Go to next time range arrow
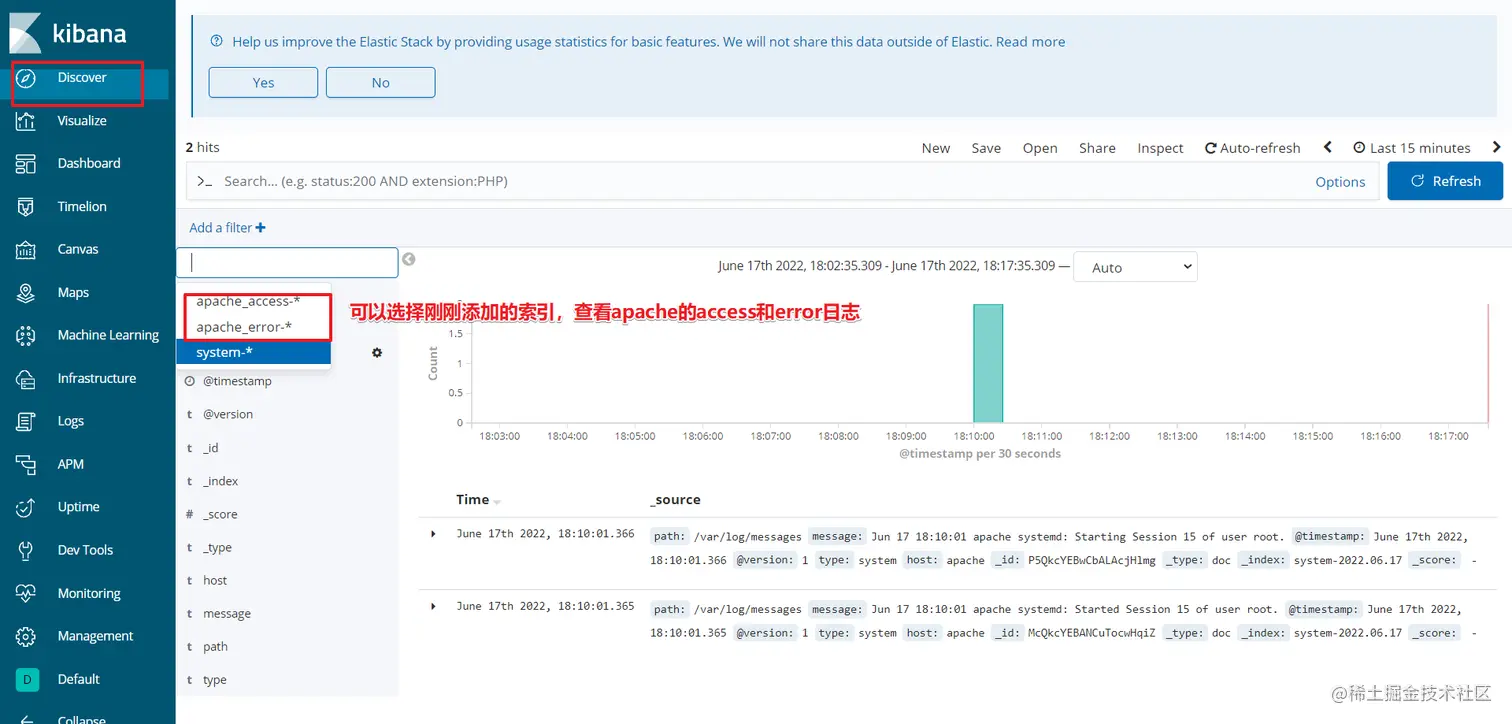Image resolution: width=1512 pixels, height=724 pixels. [x=1496, y=147]
